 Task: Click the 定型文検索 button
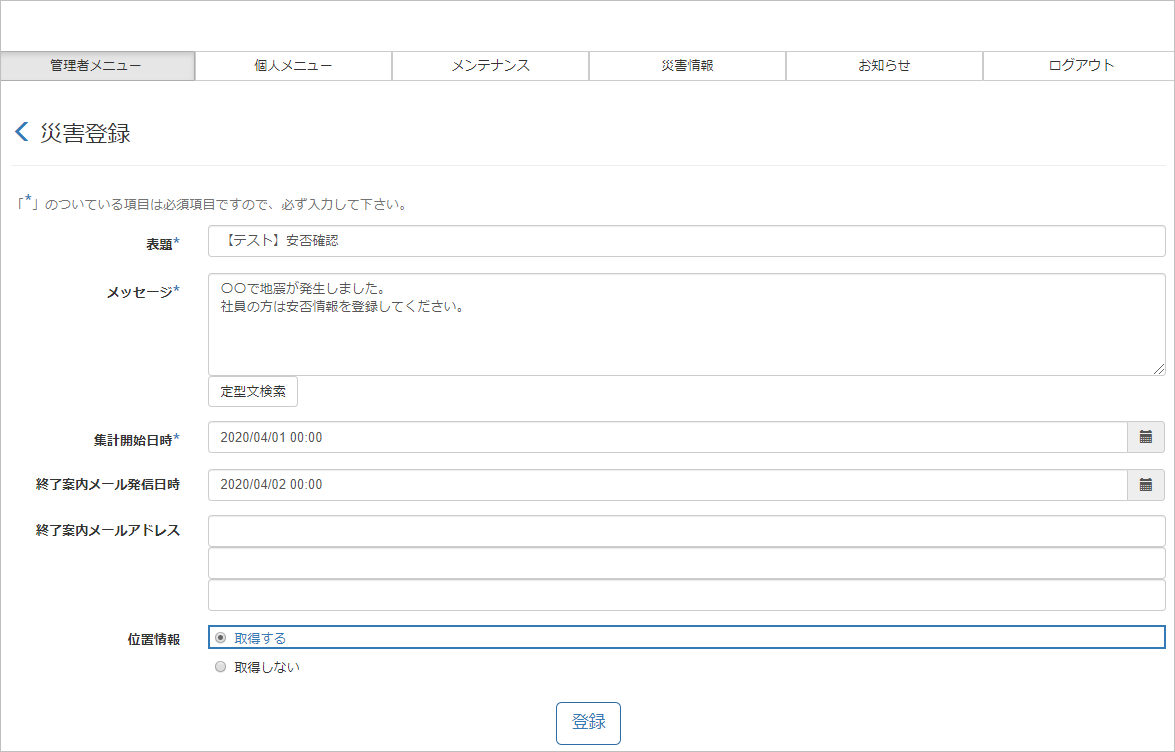pos(253,391)
